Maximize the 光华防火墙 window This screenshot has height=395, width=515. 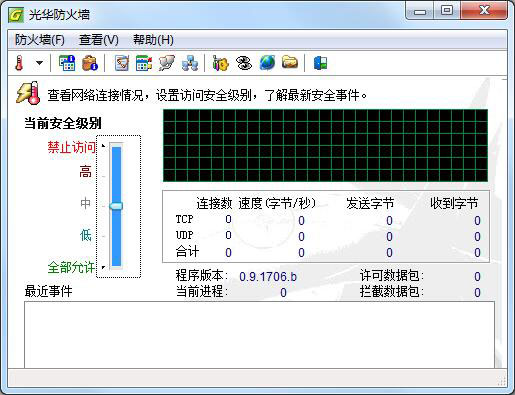[447, 11]
